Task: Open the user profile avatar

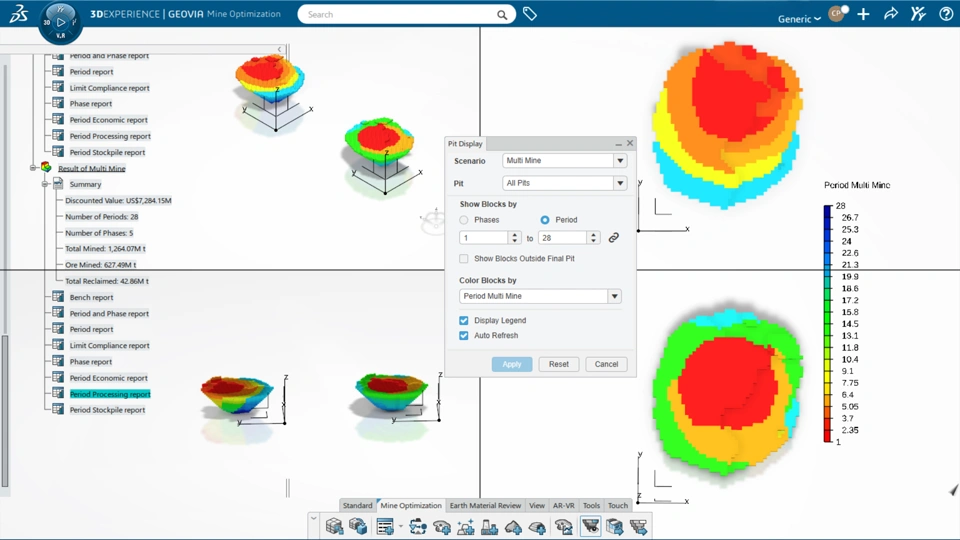Action: pyautogui.click(x=837, y=13)
